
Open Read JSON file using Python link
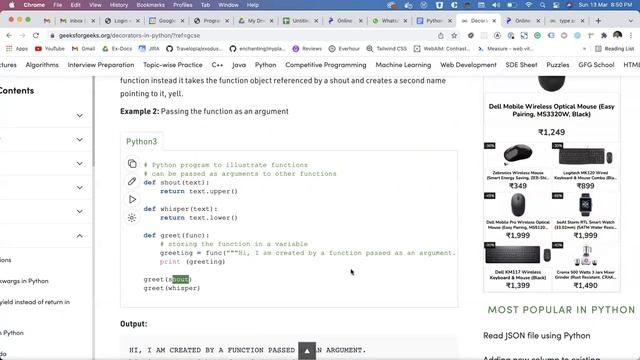click(x=536, y=336)
